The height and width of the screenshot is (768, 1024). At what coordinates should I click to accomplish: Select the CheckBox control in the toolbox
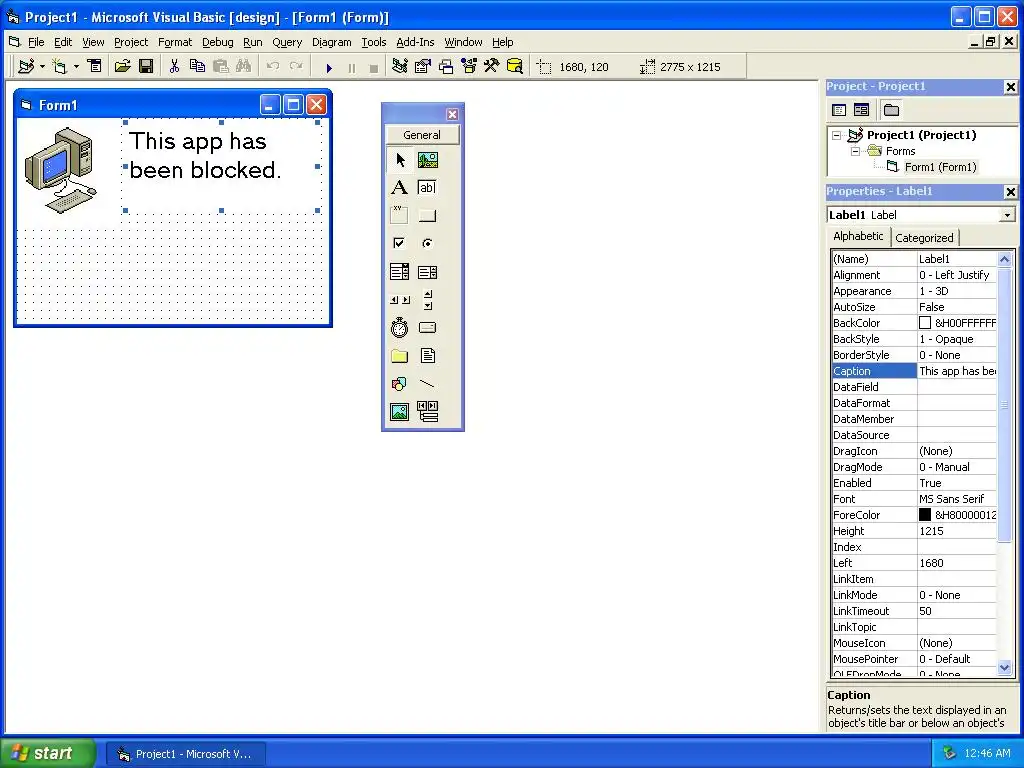click(x=400, y=244)
